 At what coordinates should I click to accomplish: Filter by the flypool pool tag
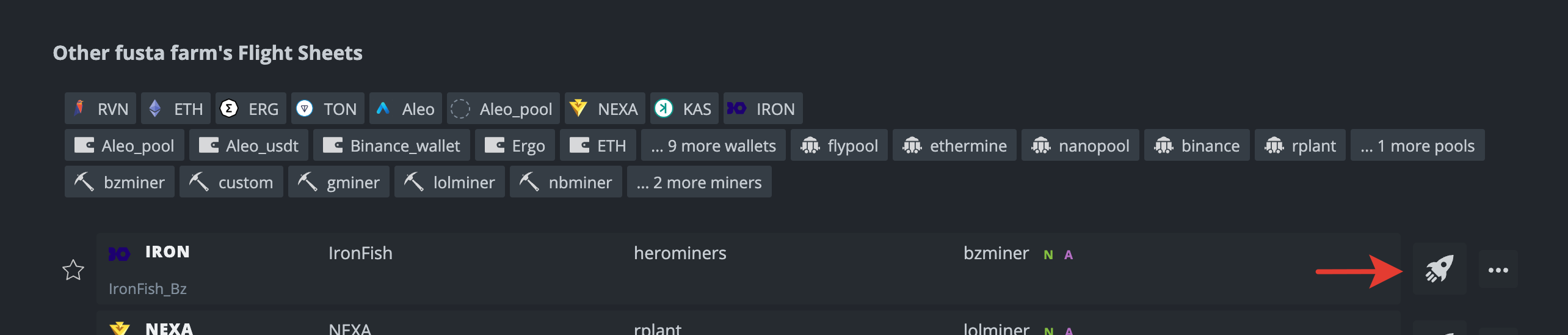pyautogui.click(x=839, y=145)
